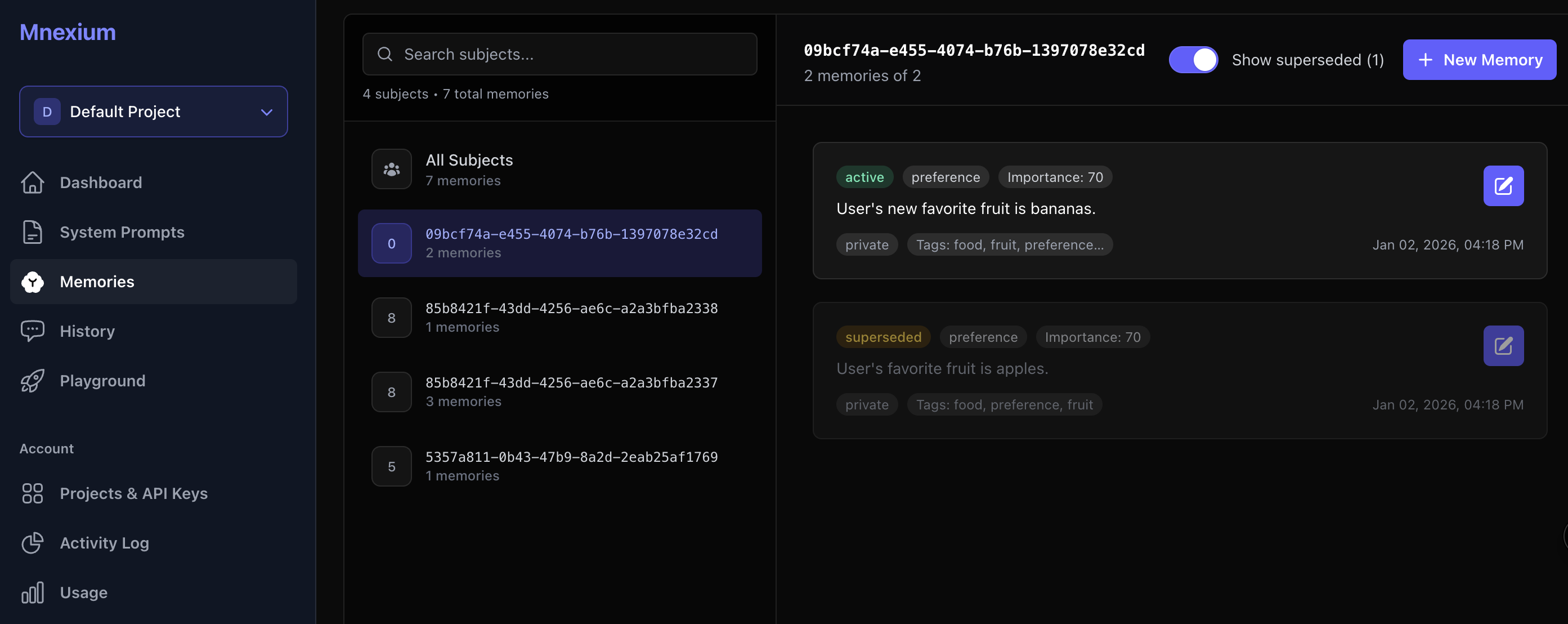Click the System Prompts document icon
Screen dimensions: 1568x624
coord(33,231)
